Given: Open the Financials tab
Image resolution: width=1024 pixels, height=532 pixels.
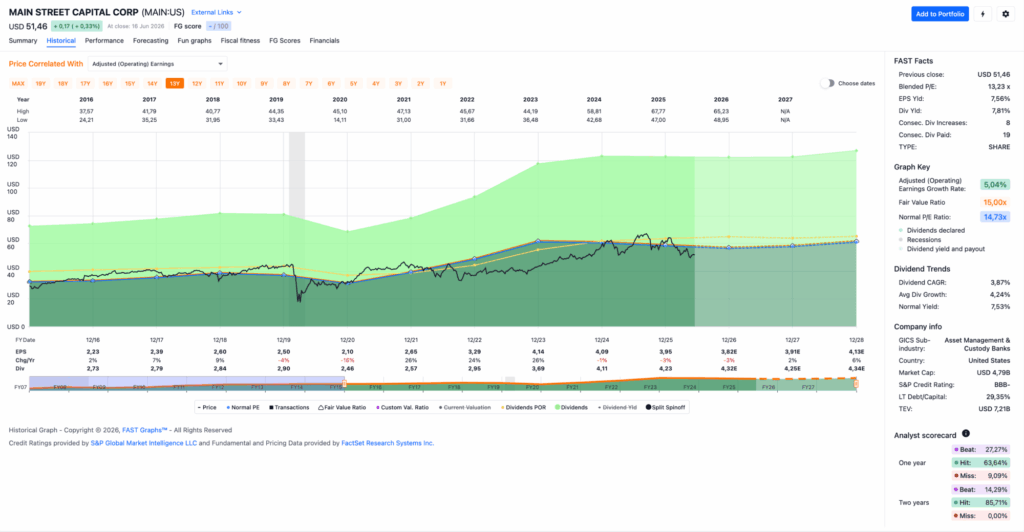Looking at the screenshot, I should (x=325, y=40).
